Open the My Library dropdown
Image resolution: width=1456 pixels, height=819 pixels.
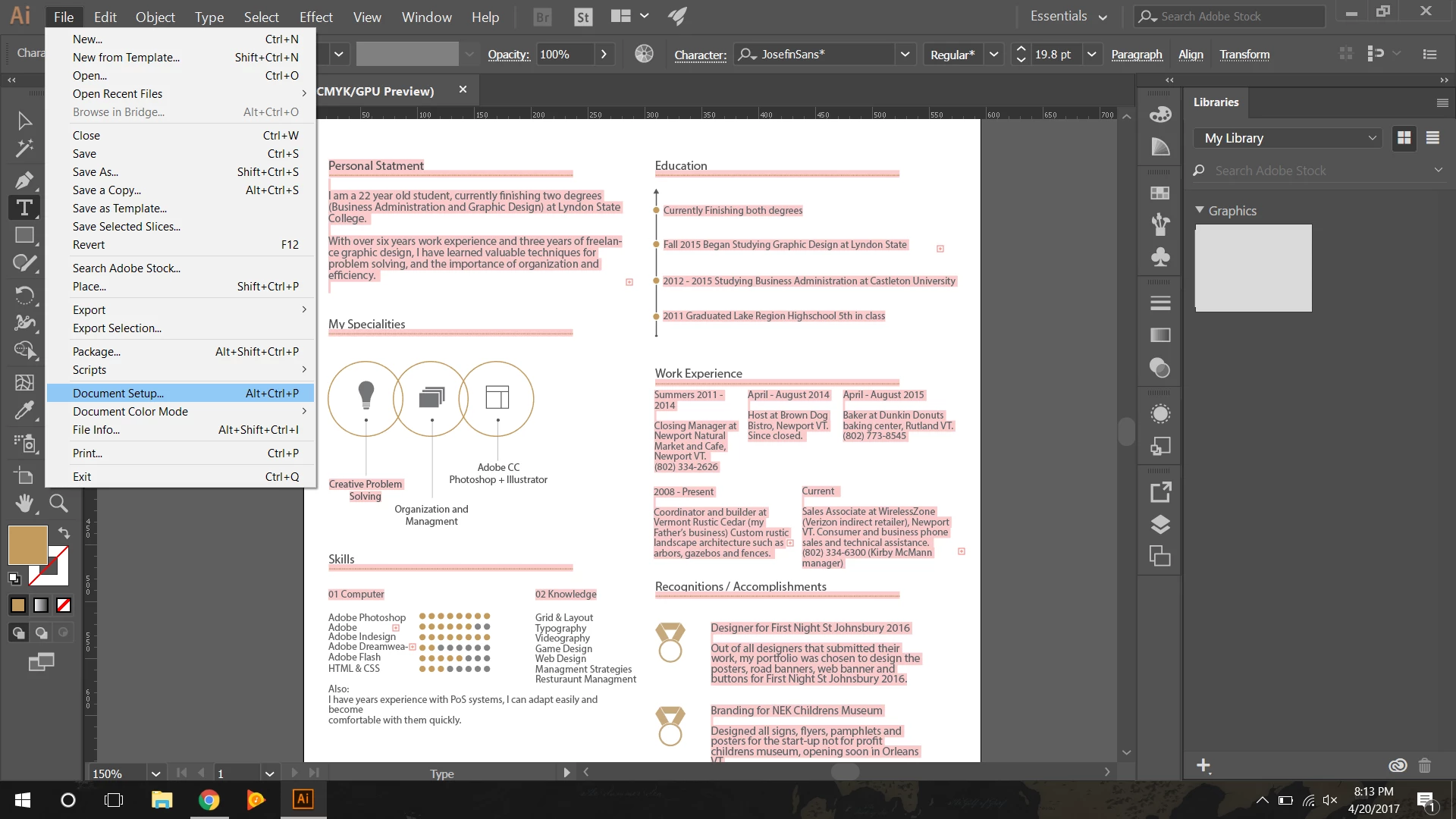(x=1289, y=138)
